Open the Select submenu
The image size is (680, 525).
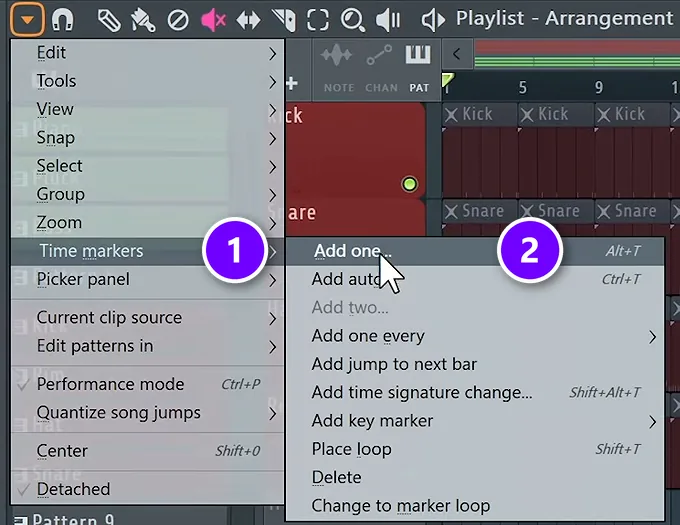tap(147, 166)
